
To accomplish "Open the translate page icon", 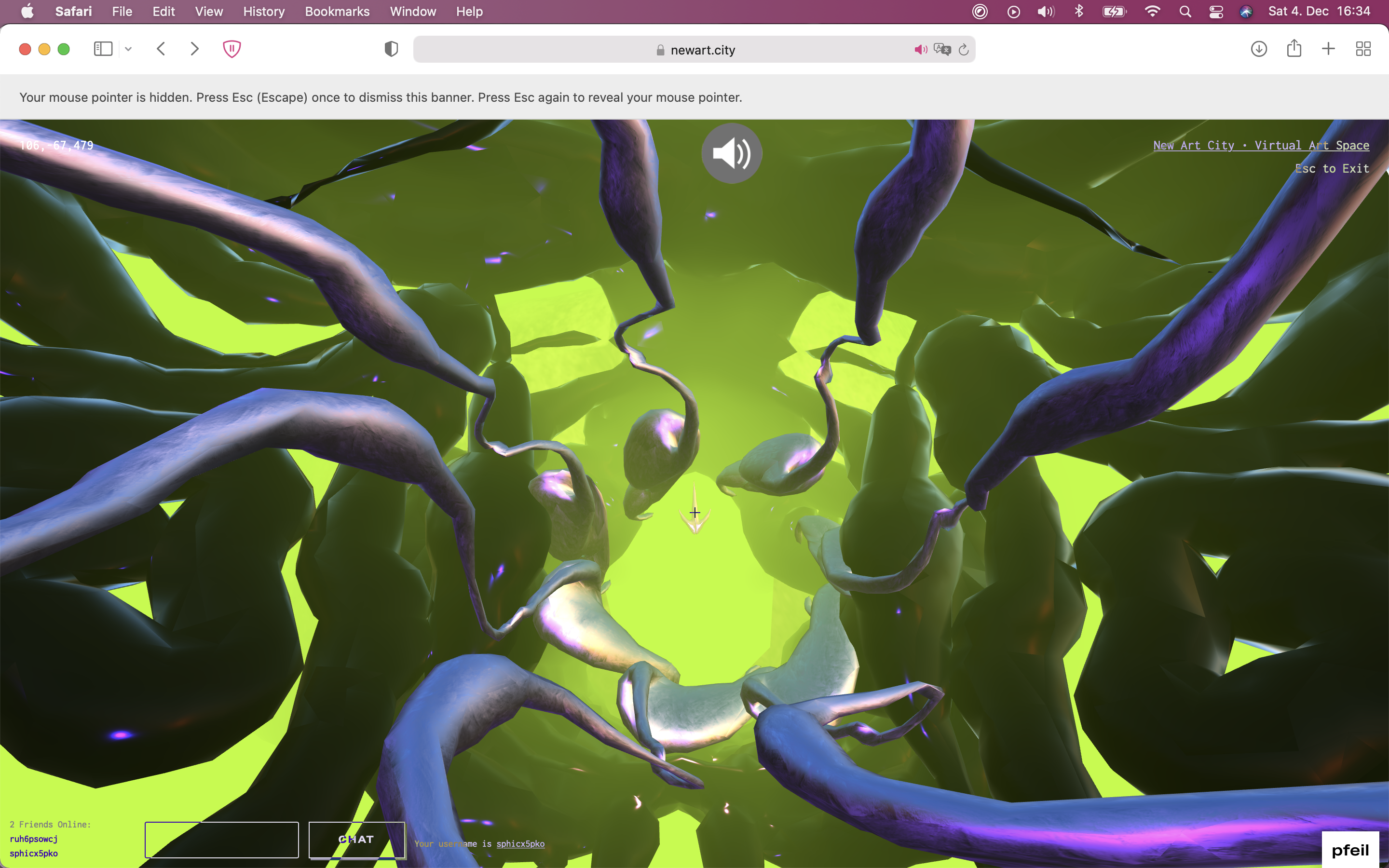I will (x=942, y=49).
